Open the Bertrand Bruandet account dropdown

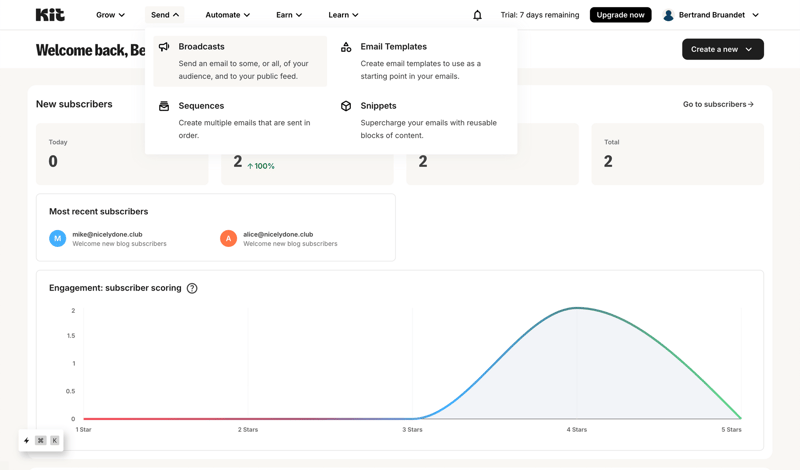[711, 15]
